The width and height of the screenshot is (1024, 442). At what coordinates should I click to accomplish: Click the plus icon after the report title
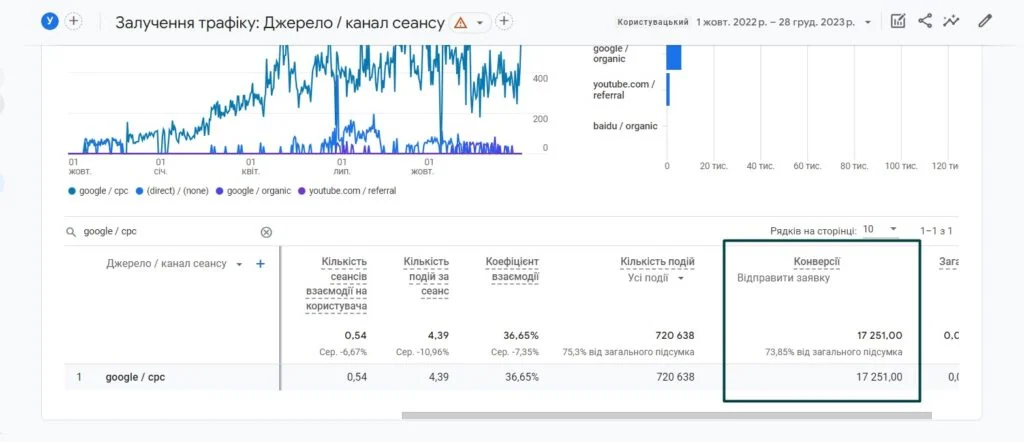click(x=503, y=21)
